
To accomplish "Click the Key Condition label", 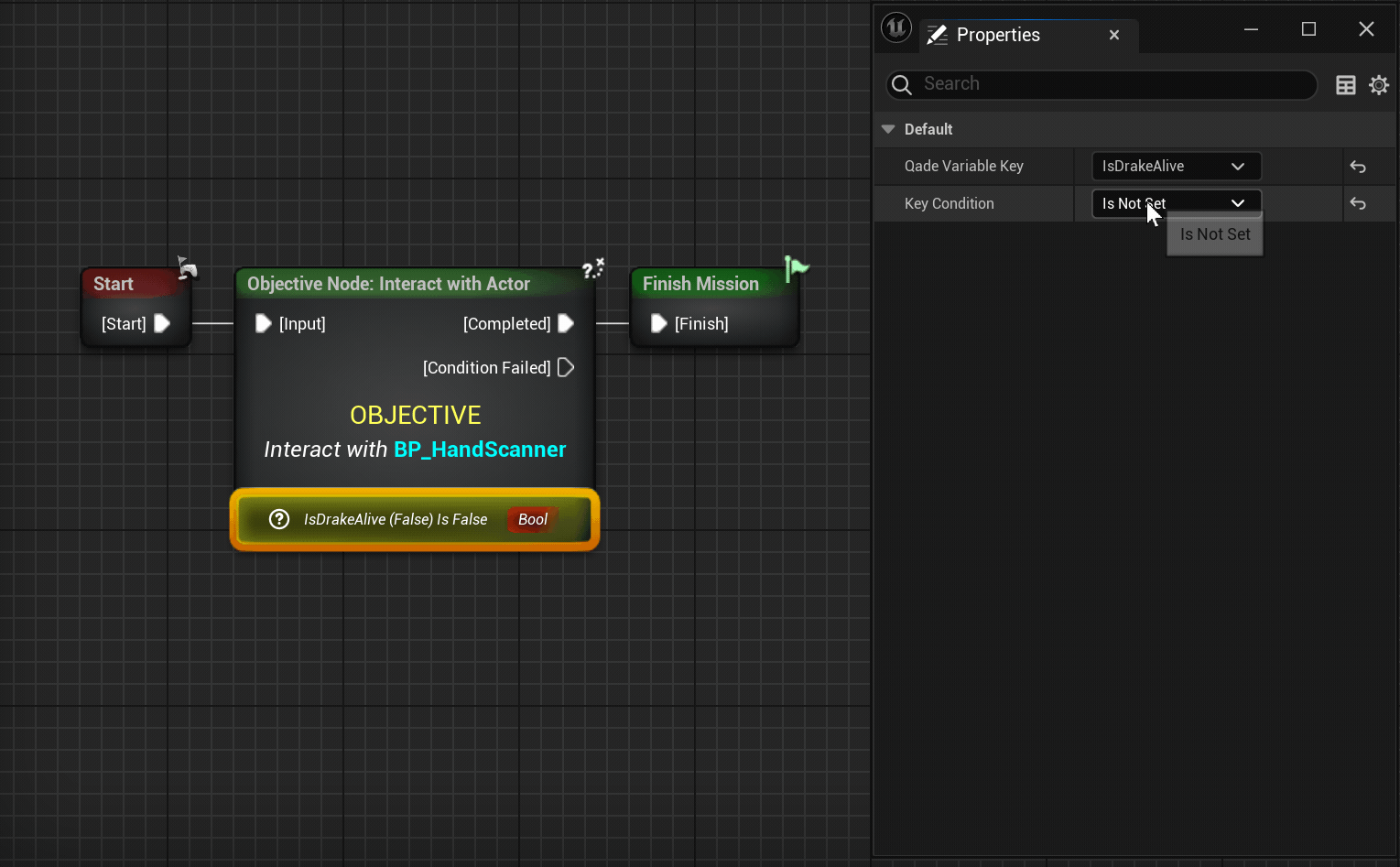I will 950,203.
